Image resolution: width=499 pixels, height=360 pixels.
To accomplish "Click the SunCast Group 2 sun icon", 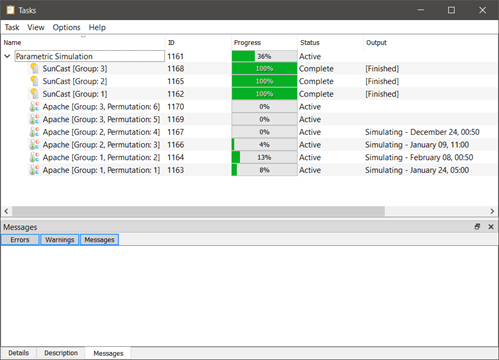I will click(x=34, y=81).
